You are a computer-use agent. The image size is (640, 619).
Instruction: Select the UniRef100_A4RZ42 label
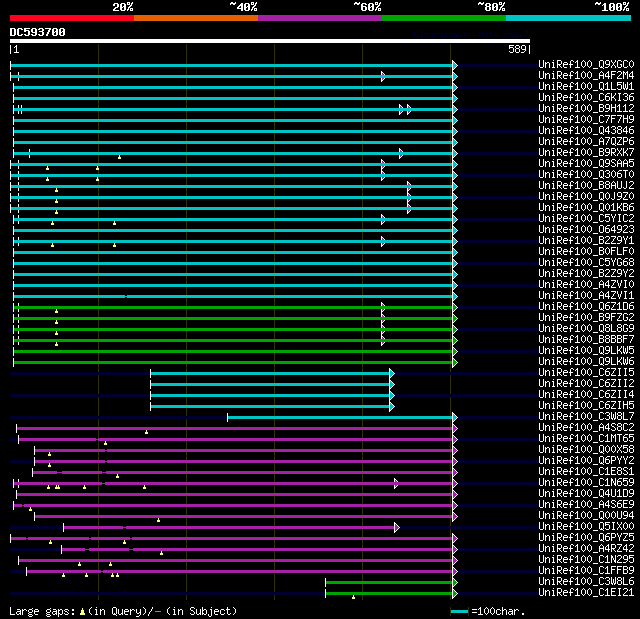click(586, 549)
